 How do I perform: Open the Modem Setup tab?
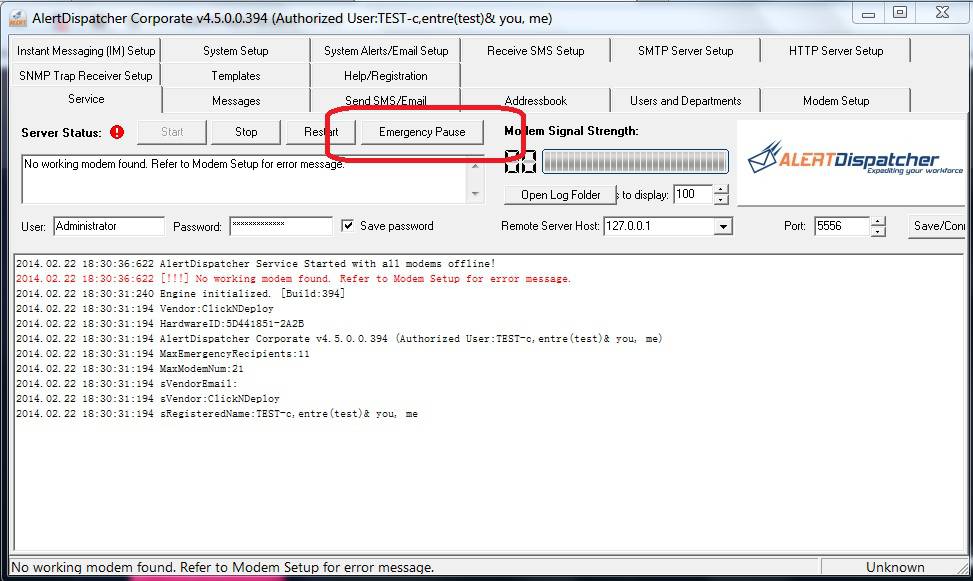click(x=836, y=101)
